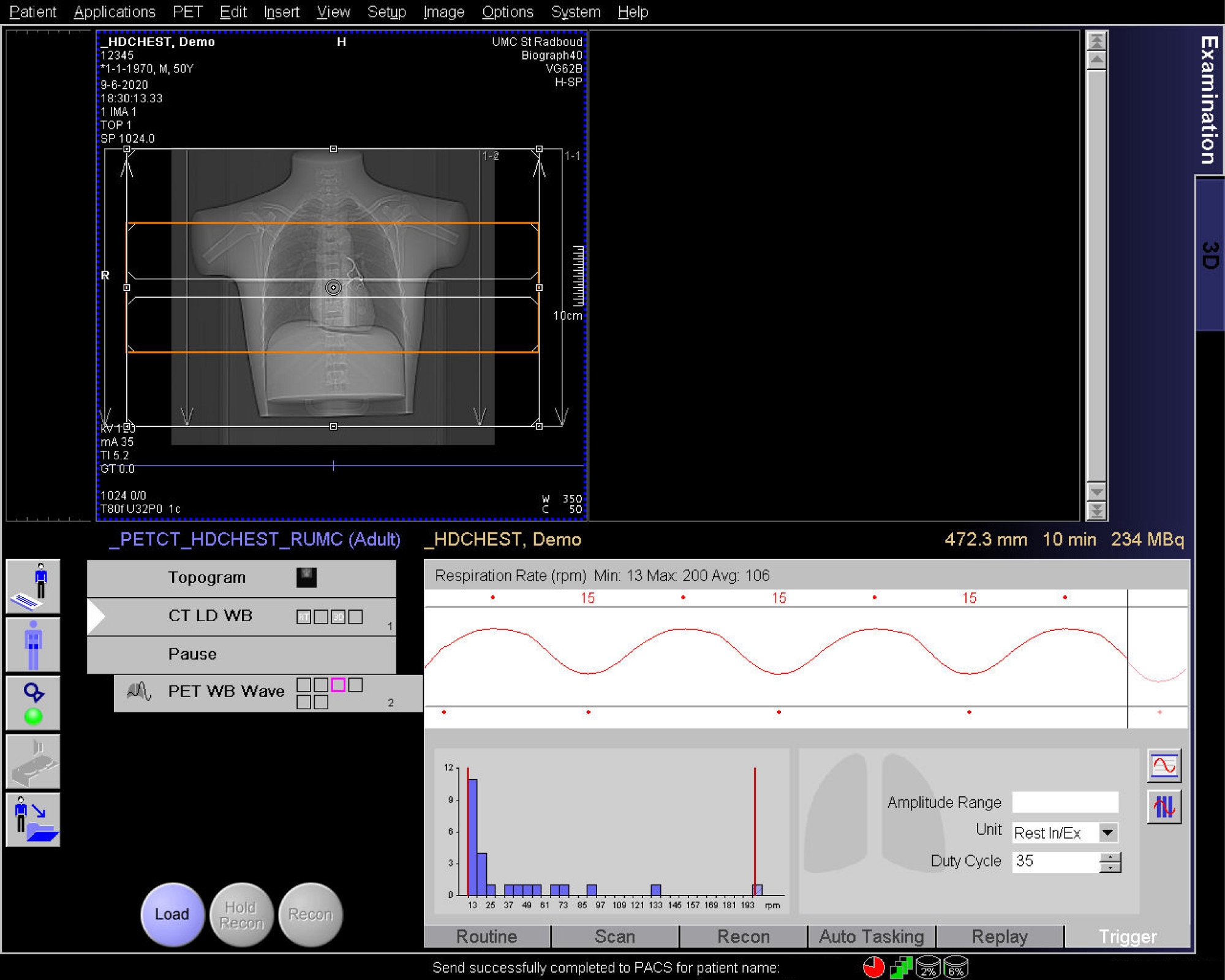Open the 3D side card tab
Screen dimensions: 1225x980
[1210, 255]
